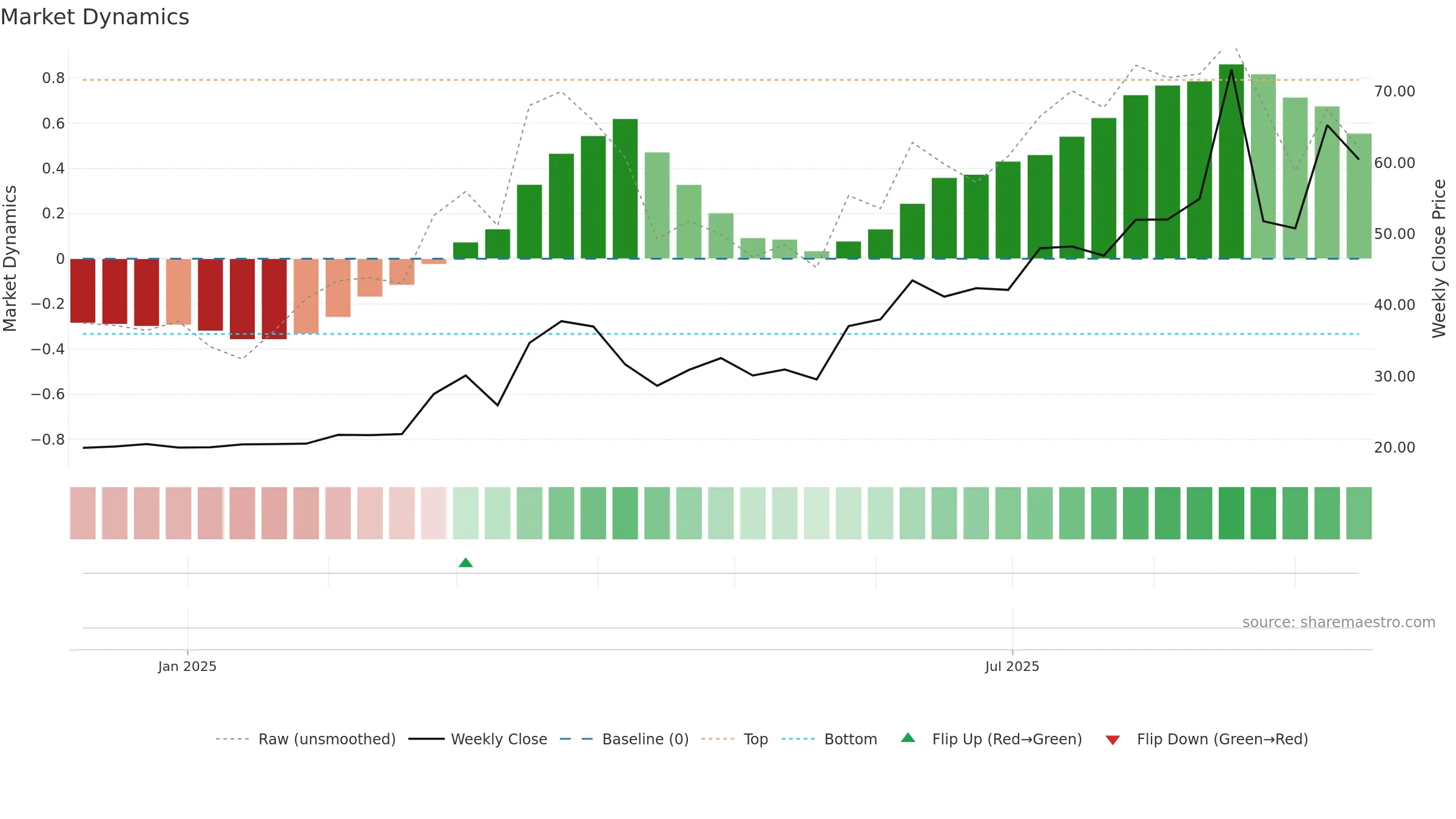1456x819 pixels.
Task: Toggle the Bottom legend entry
Action: [829, 739]
